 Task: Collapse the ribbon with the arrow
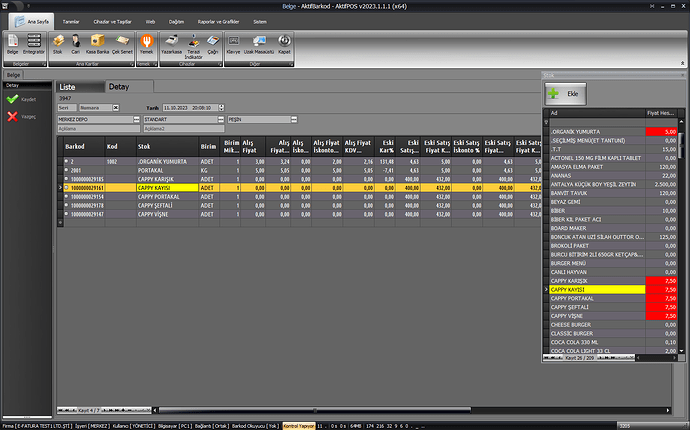(683, 63)
